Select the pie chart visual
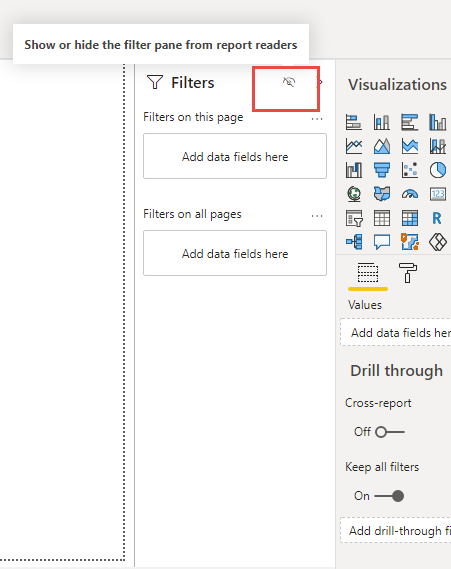Viewport: 451px width, 569px height. 438,170
